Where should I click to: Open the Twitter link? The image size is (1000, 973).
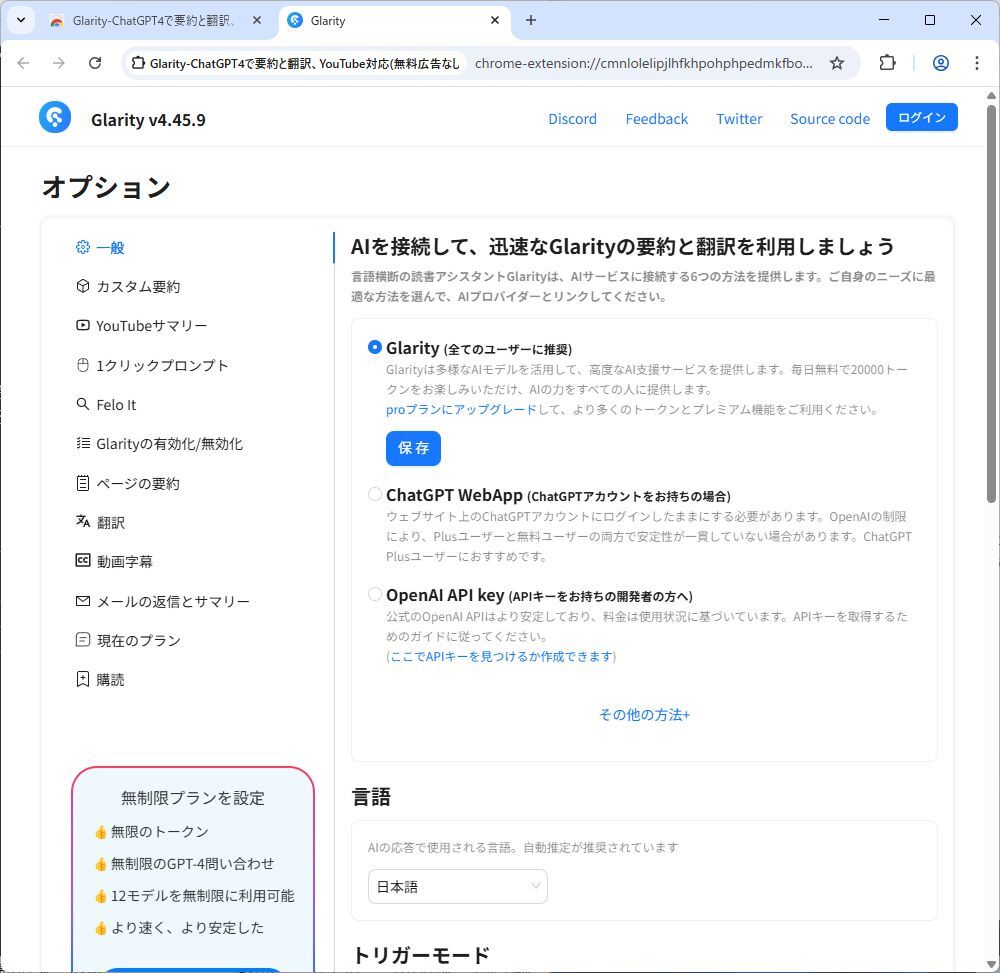[x=739, y=119]
